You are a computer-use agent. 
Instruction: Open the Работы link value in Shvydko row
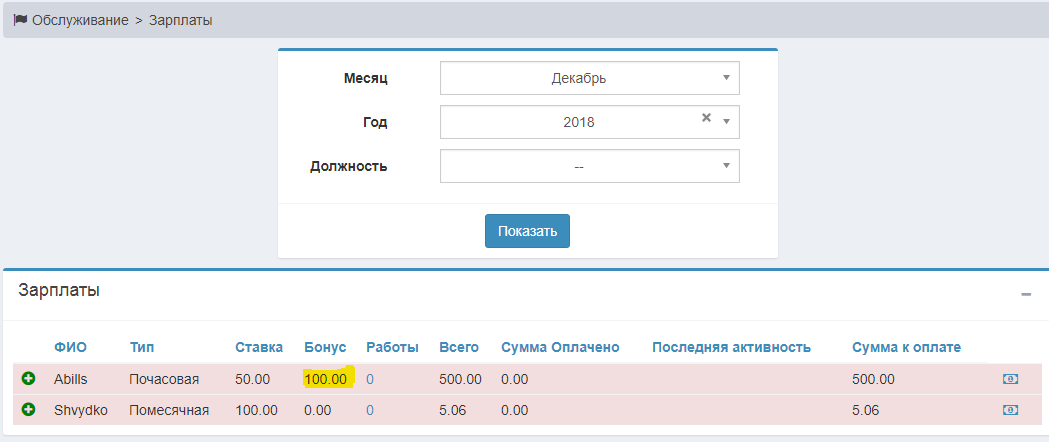click(370, 409)
